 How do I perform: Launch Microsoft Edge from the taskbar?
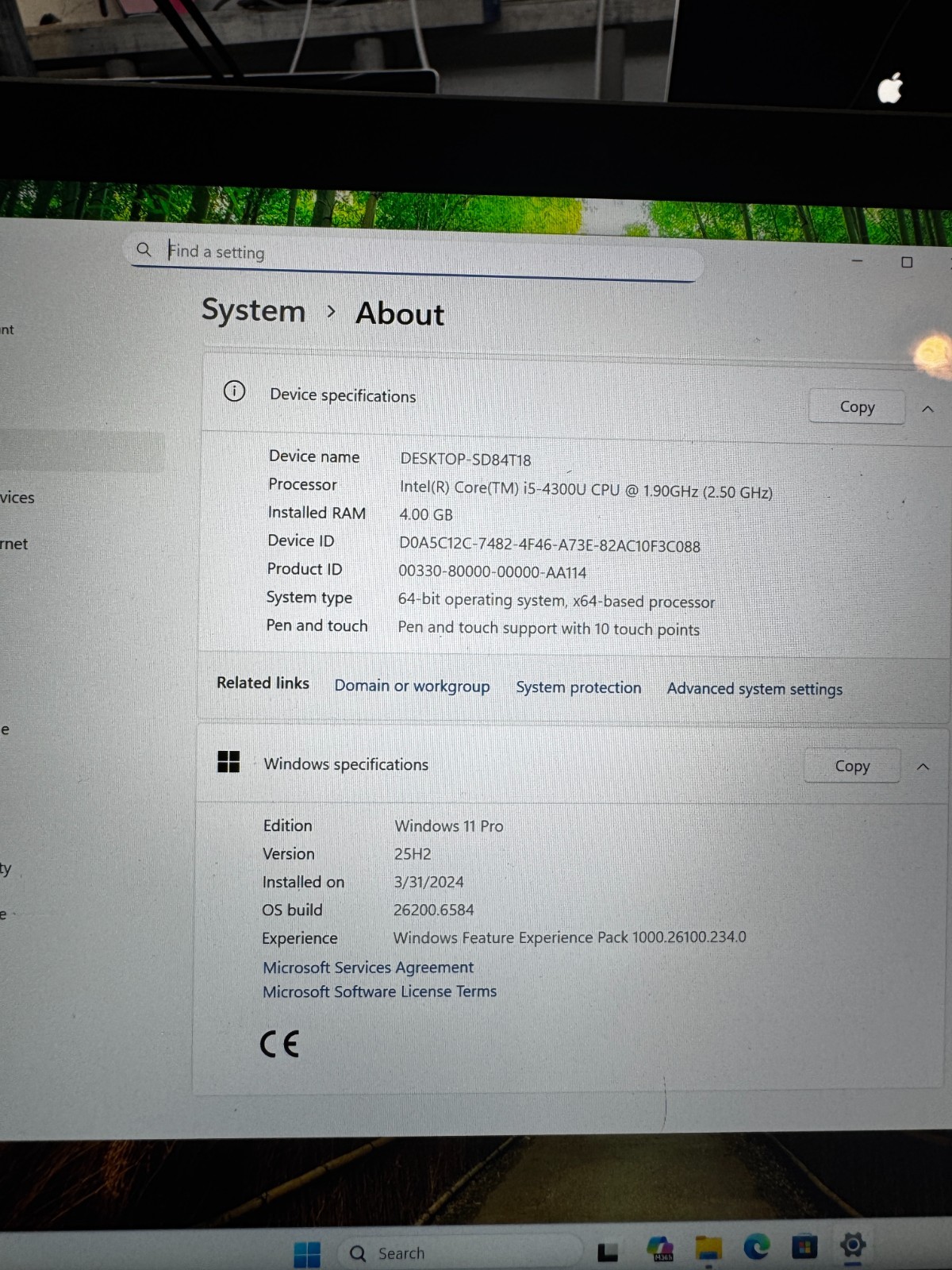(x=757, y=1248)
